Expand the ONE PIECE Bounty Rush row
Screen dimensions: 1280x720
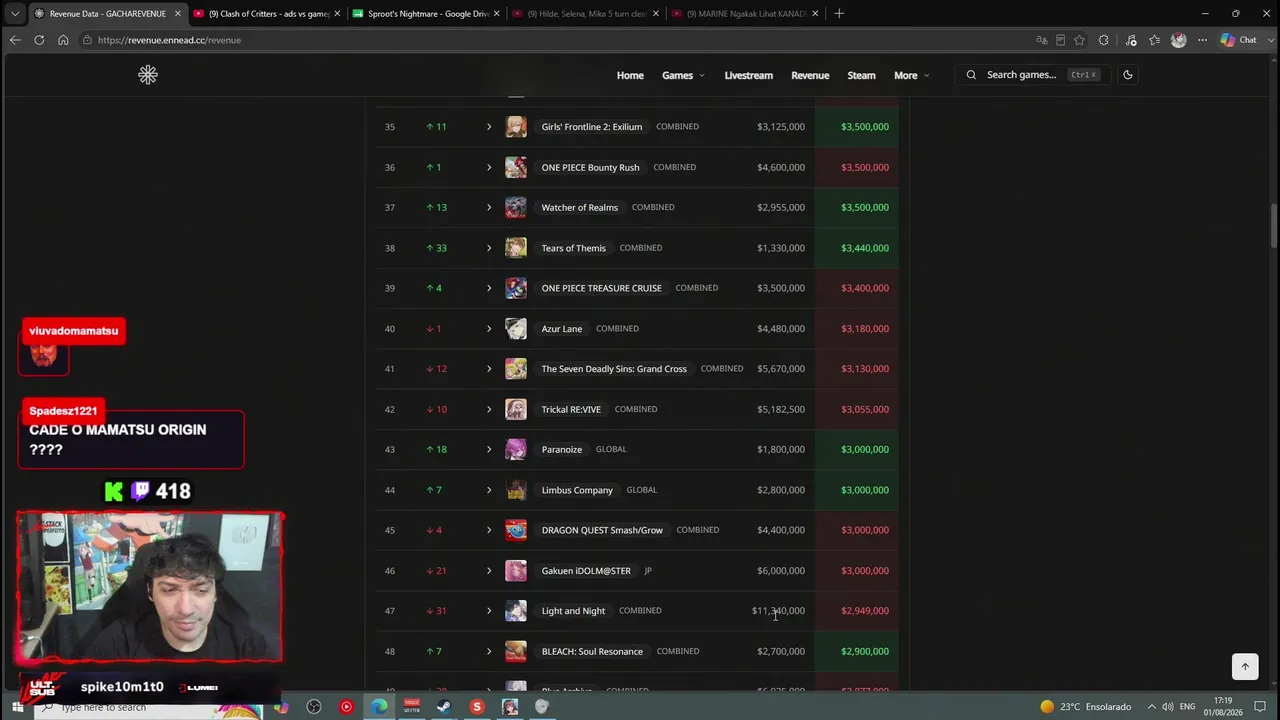489,167
